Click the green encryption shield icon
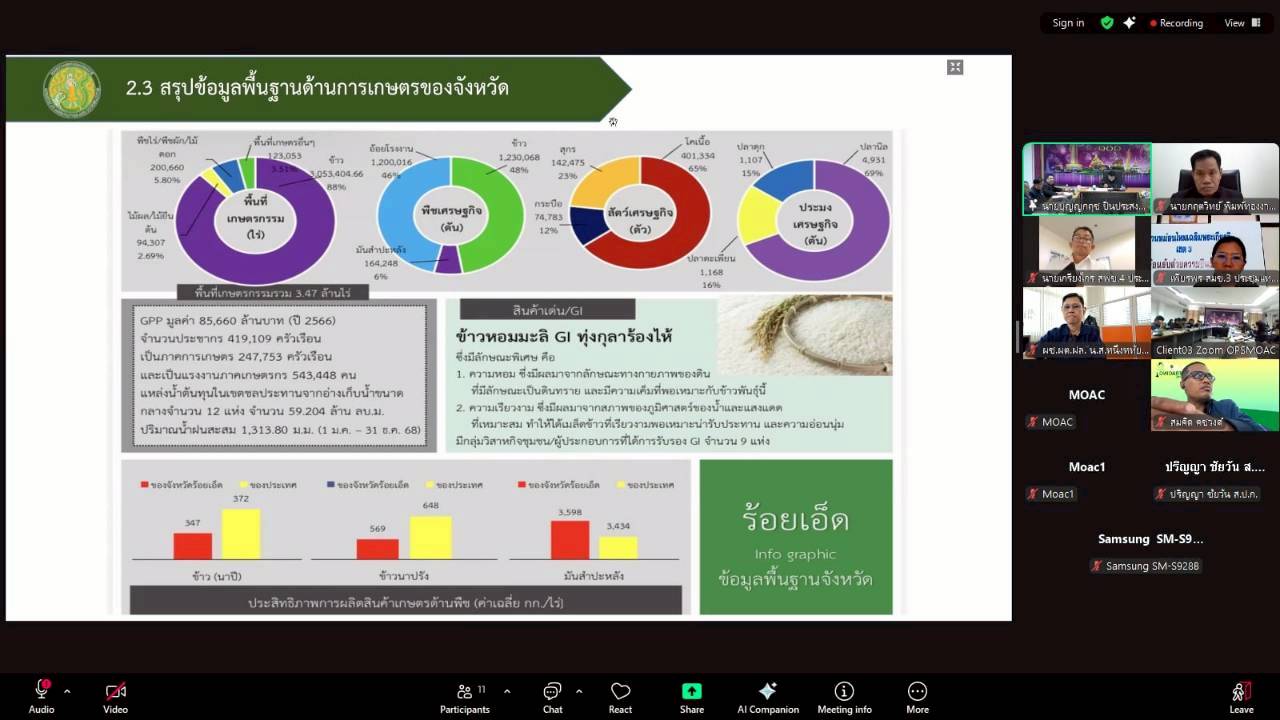The image size is (1280, 720). 1107,23
